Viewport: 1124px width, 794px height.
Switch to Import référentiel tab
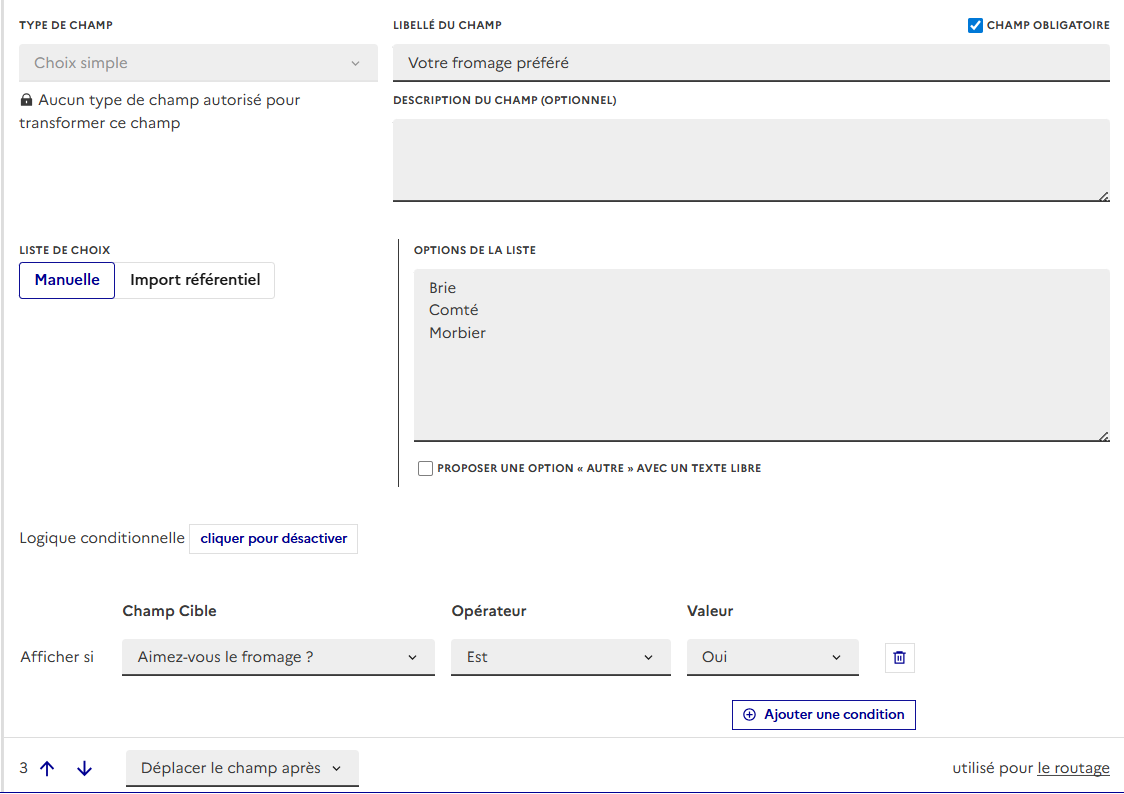coord(195,280)
